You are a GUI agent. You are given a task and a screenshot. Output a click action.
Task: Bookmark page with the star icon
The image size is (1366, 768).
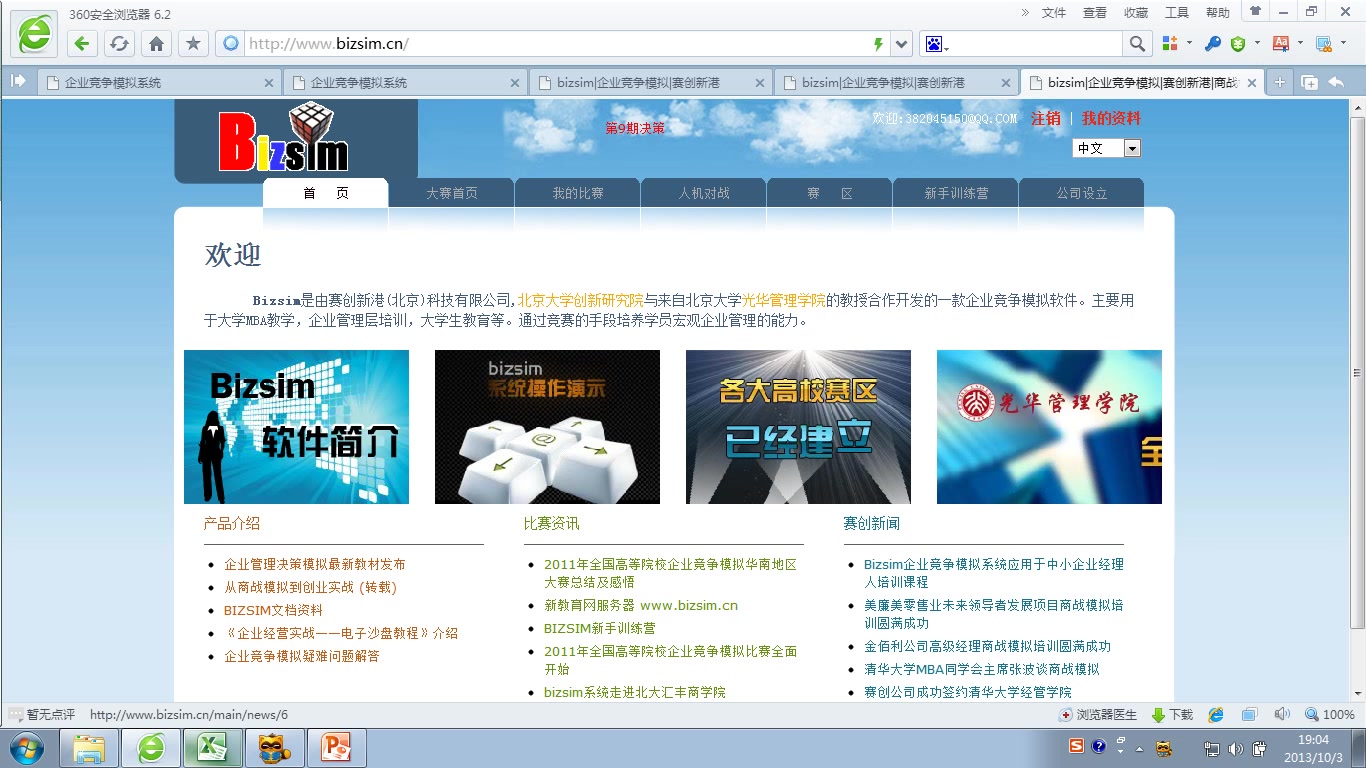point(193,44)
